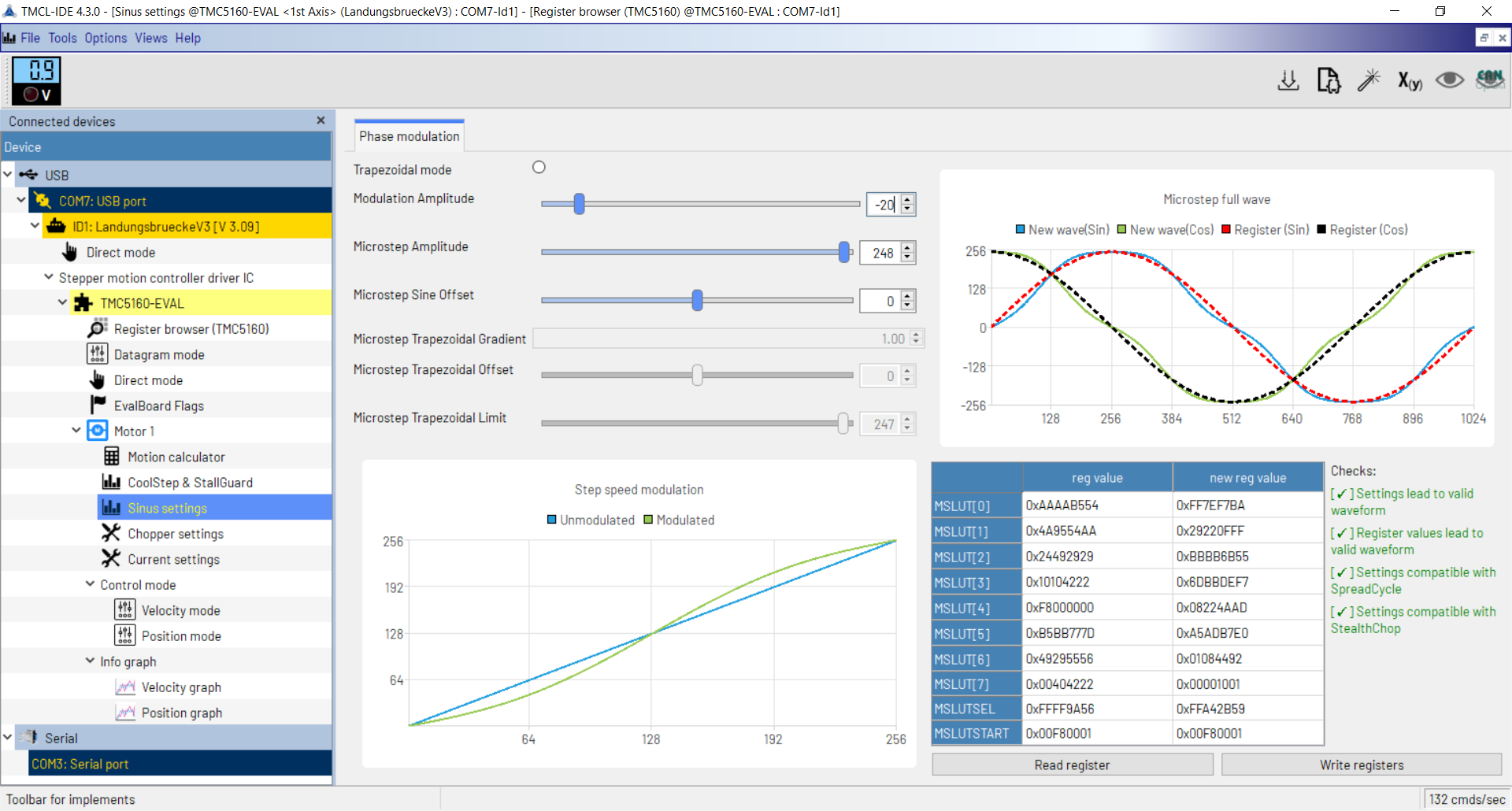Collapse the Serial tree node

coord(8,737)
